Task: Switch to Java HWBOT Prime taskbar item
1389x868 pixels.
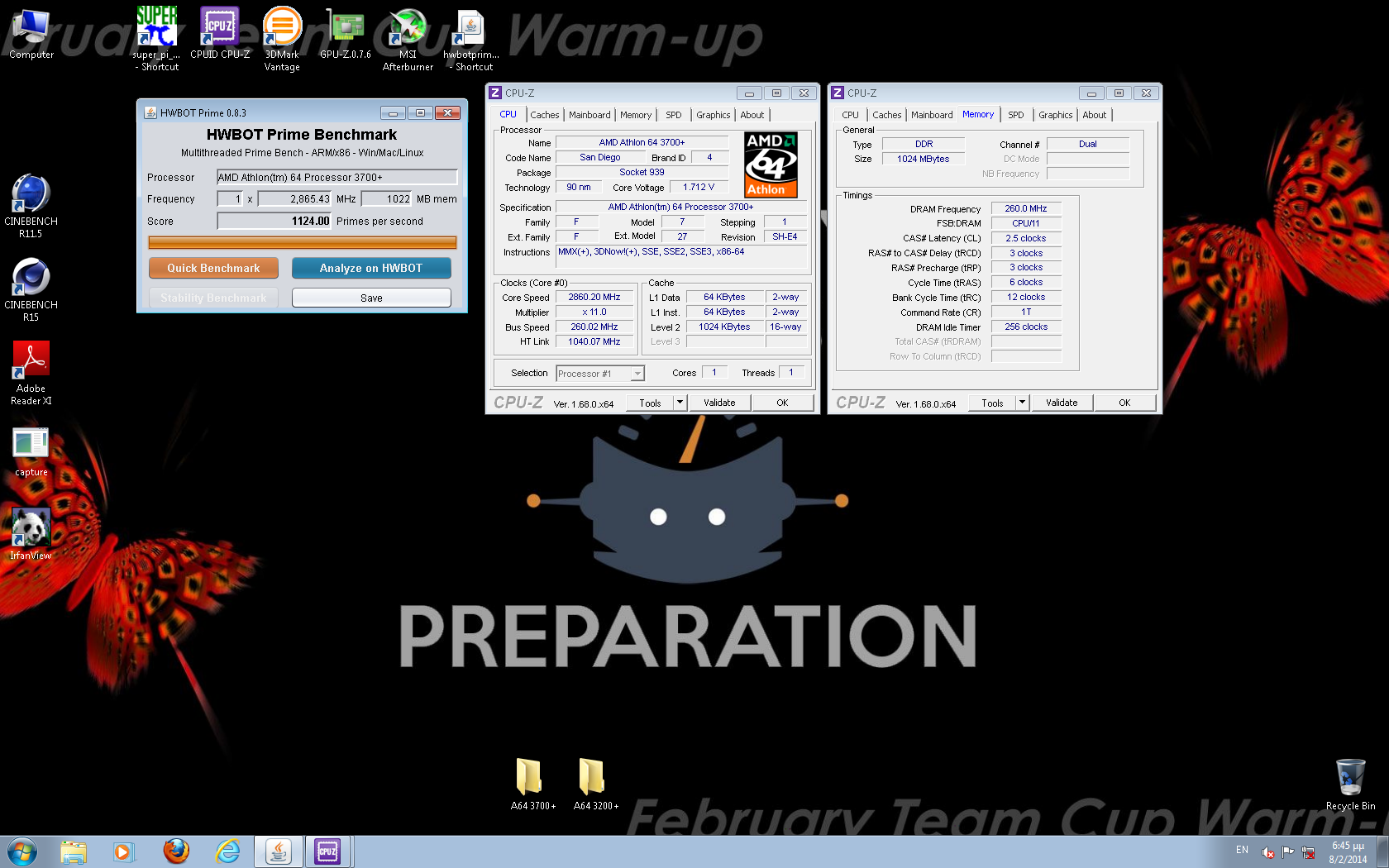Action: pos(278,851)
